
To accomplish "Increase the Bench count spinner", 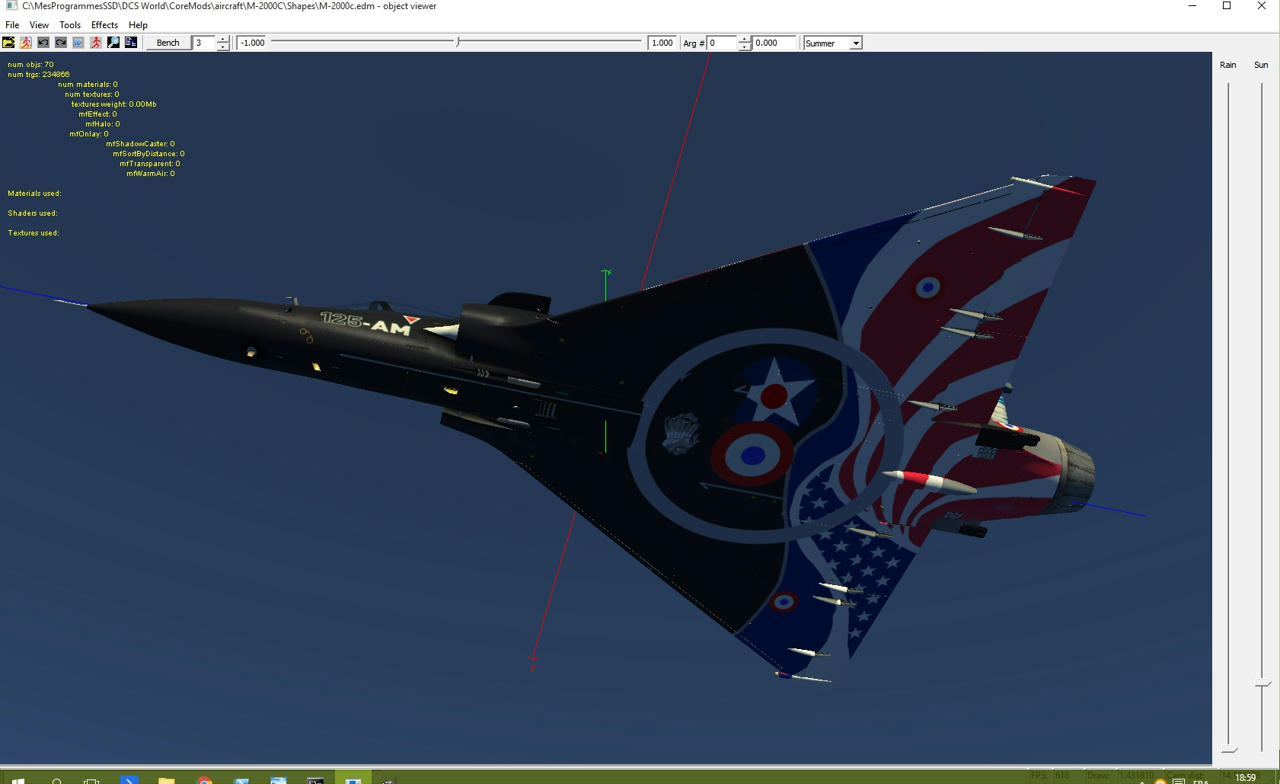I will point(223,39).
